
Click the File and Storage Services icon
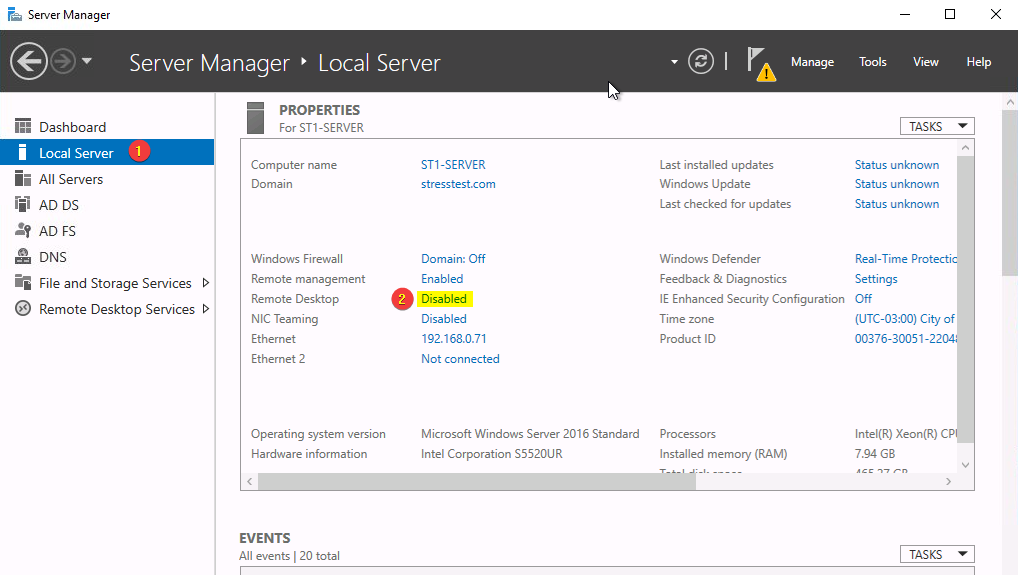23,282
